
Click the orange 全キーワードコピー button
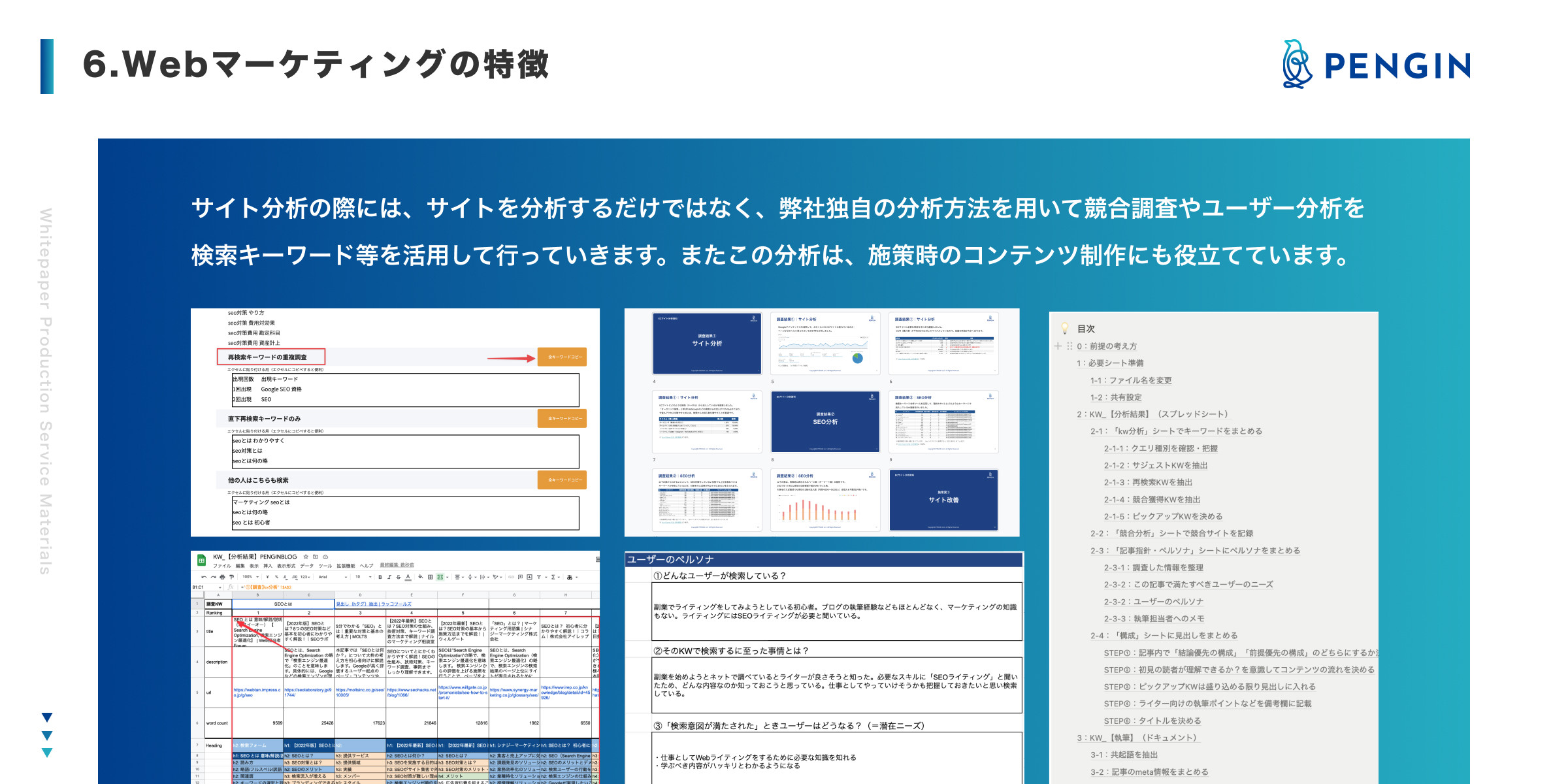point(563,357)
